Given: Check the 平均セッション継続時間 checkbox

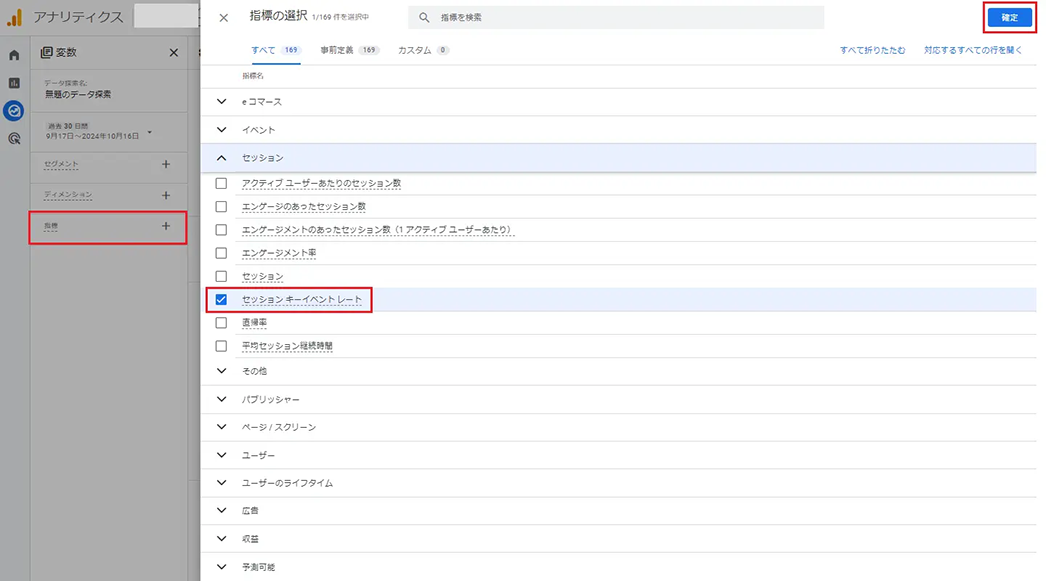Looking at the screenshot, I should tap(221, 346).
